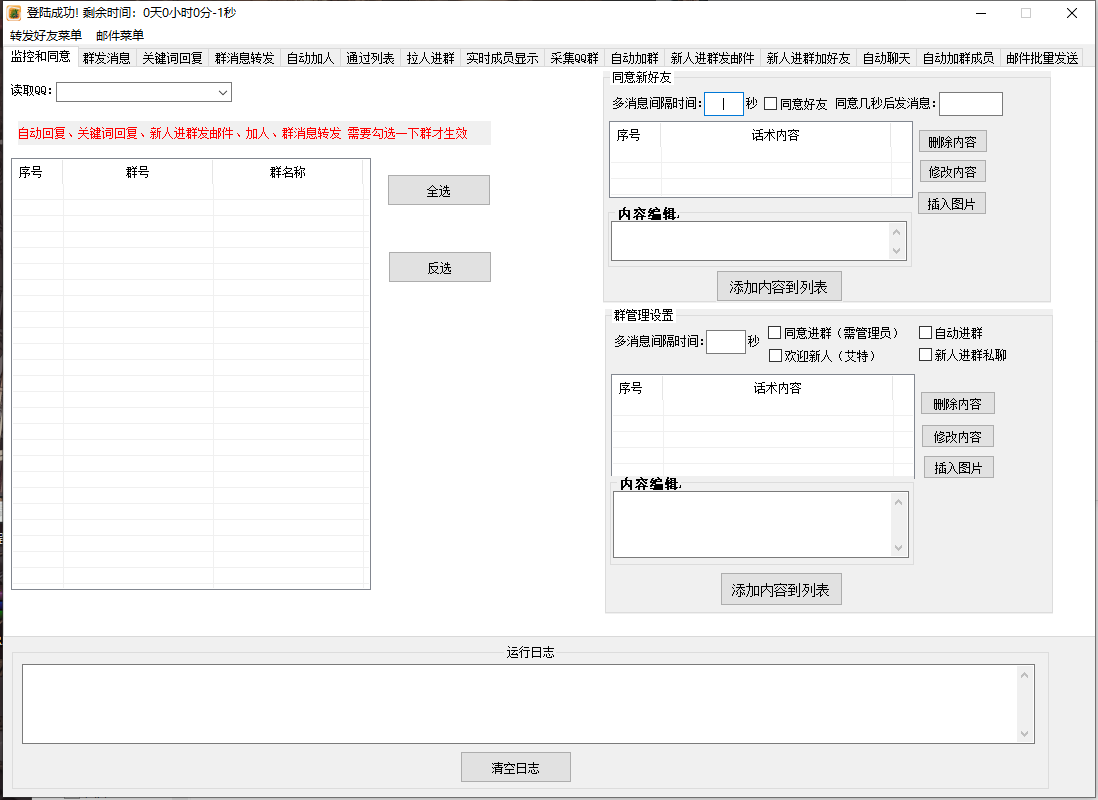
Task: Click the 反选 button
Action: click(x=439, y=267)
